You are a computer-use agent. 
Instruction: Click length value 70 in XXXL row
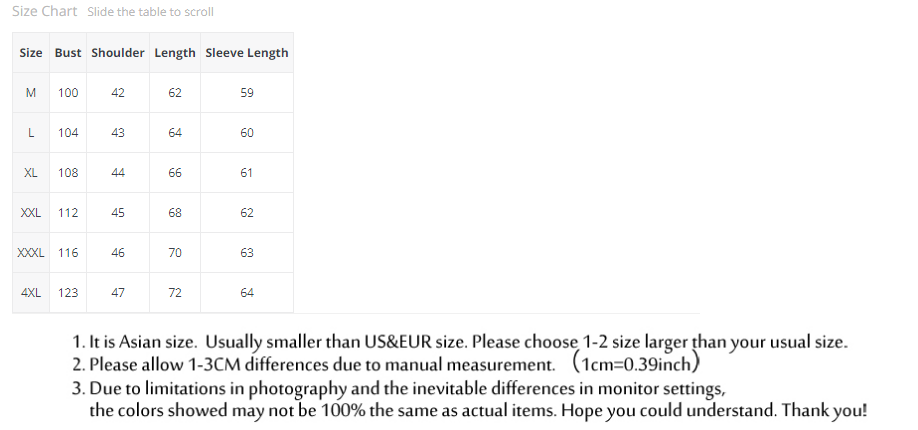[175, 253]
